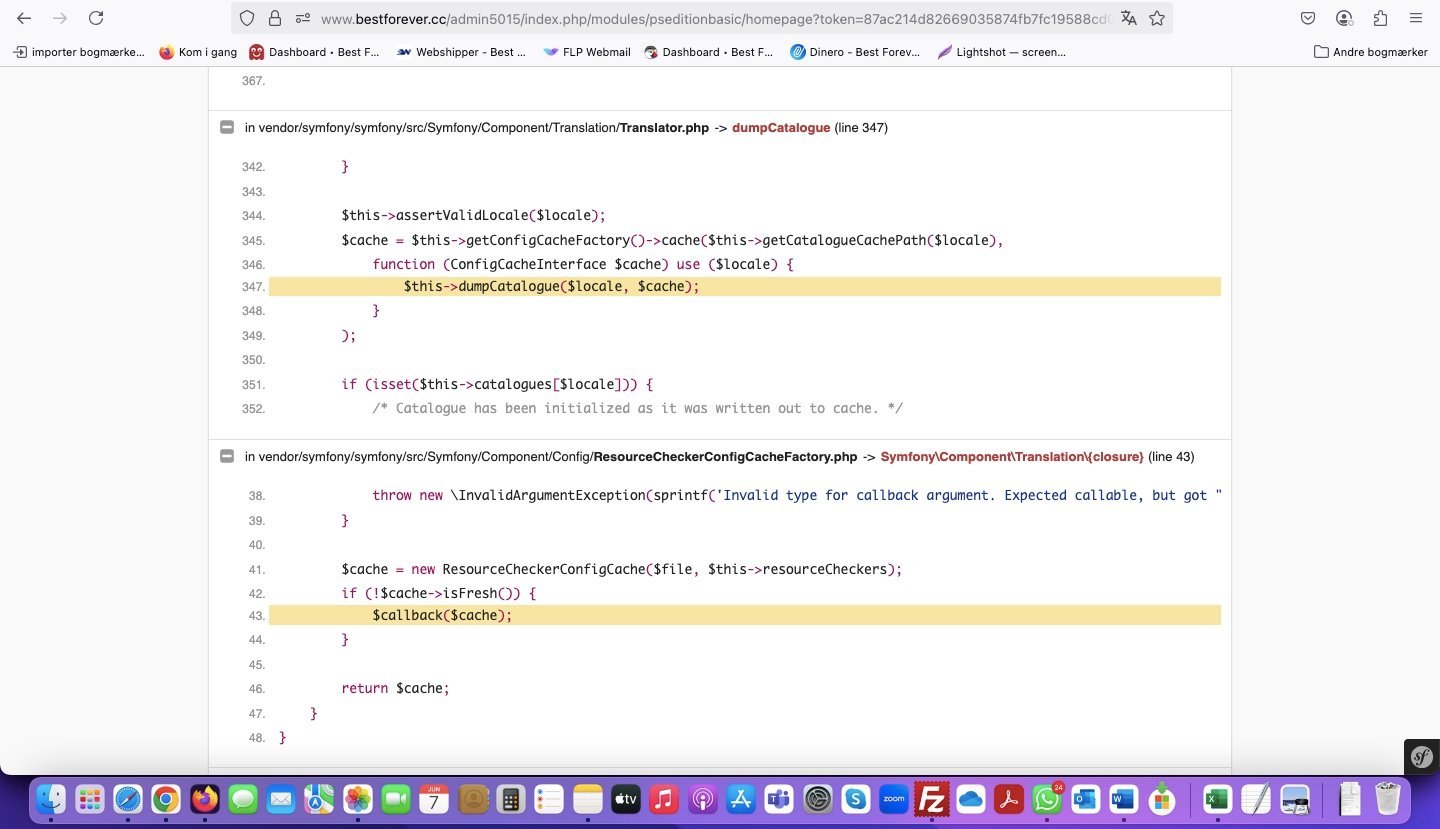Open the Firefox account icon
The image size is (1440, 829).
click(x=1345, y=18)
